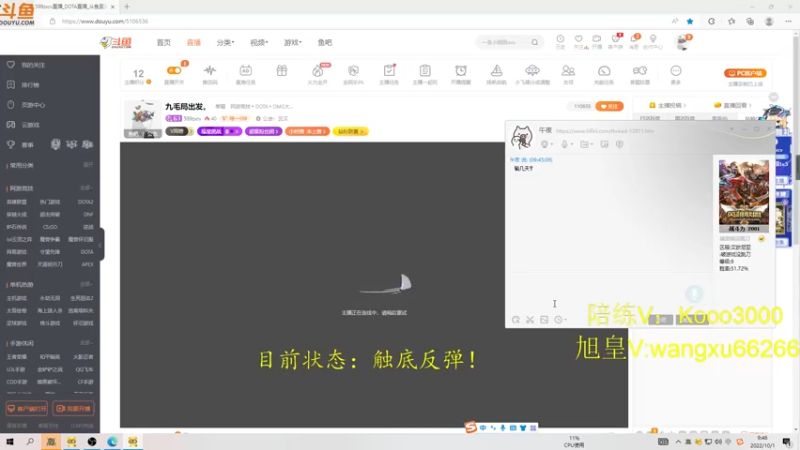The image size is (800, 450).
Task: Open 鱼吧 tab in navigation
Action: (x=324, y=42)
